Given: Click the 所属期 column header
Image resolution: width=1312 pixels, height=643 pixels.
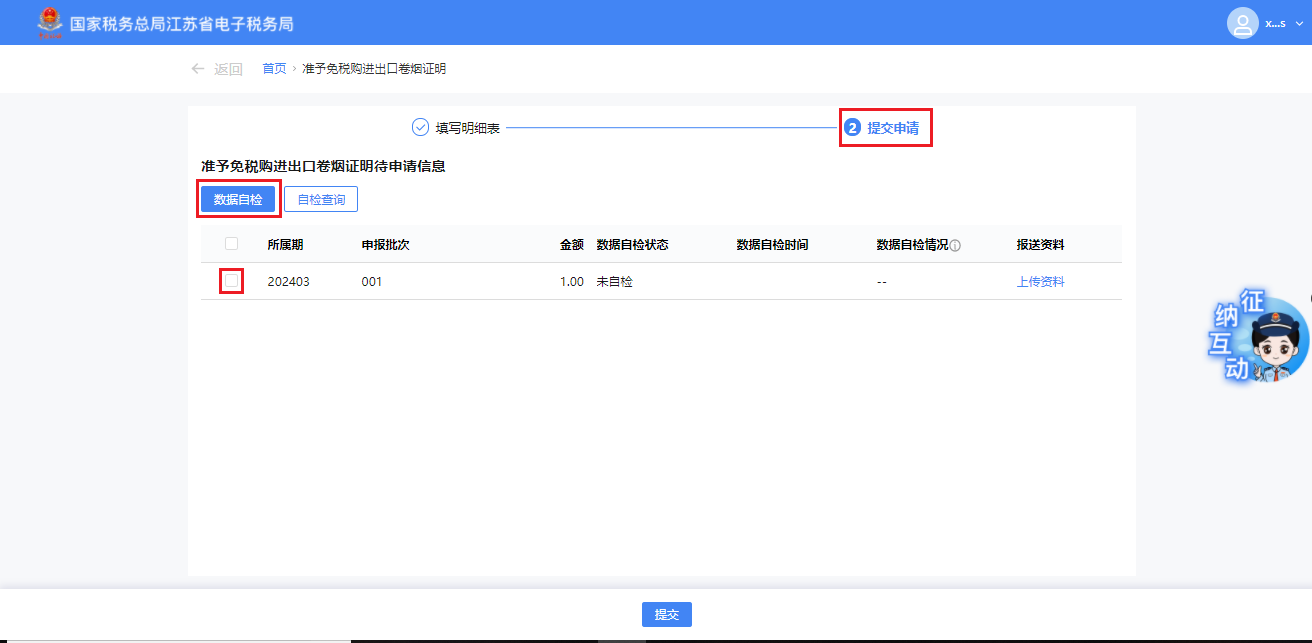Looking at the screenshot, I should coord(286,245).
